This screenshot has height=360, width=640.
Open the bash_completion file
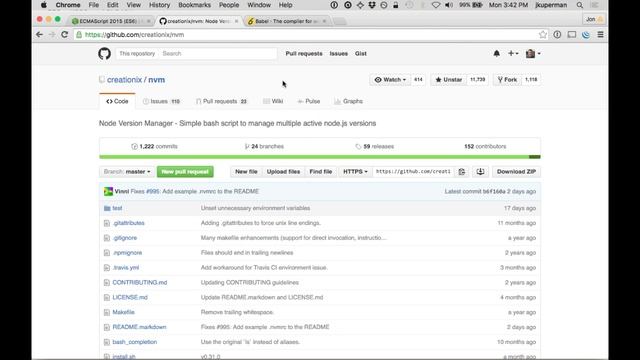(135, 342)
